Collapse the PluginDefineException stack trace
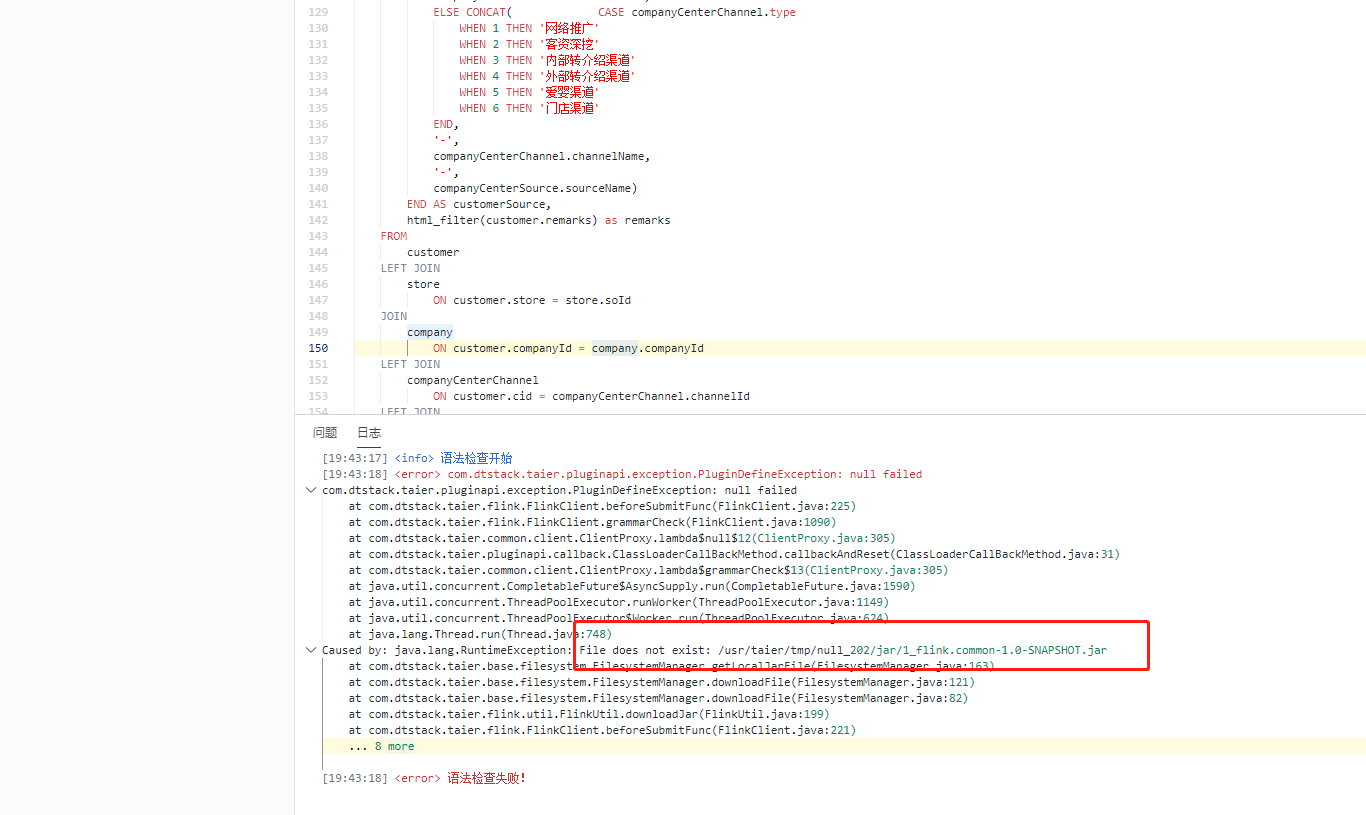The image size is (1366, 815). [311, 490]
